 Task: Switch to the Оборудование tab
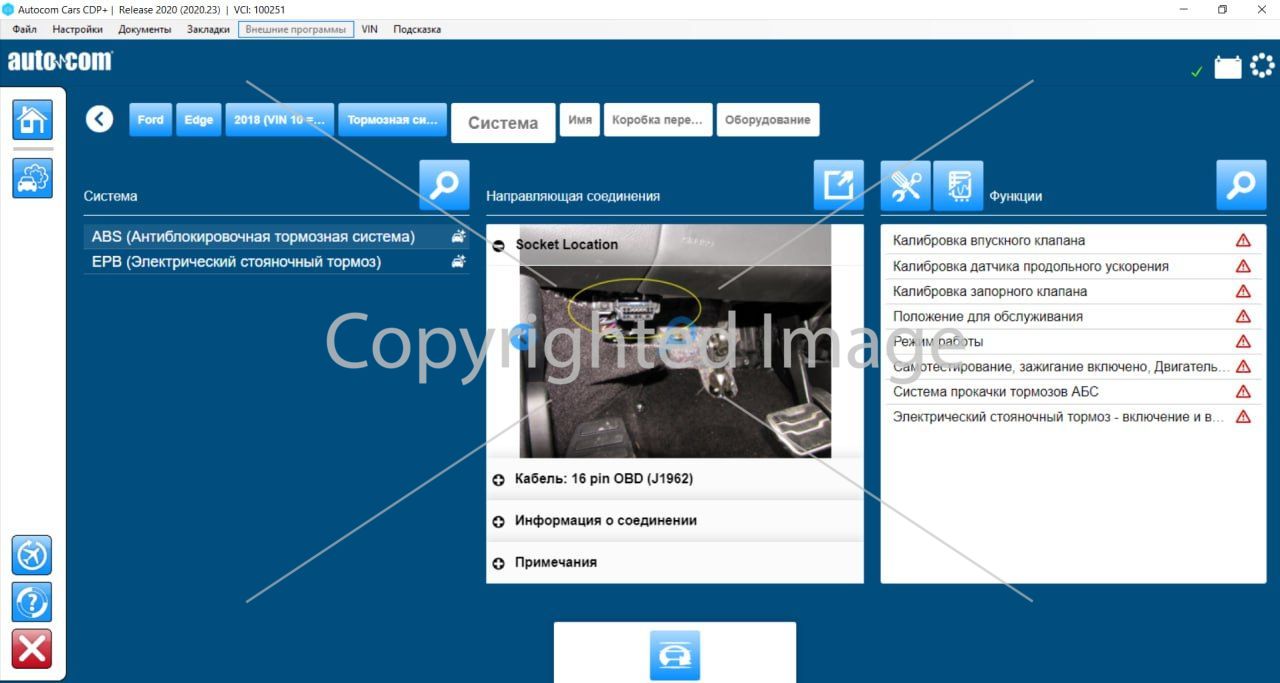point(768,120)
